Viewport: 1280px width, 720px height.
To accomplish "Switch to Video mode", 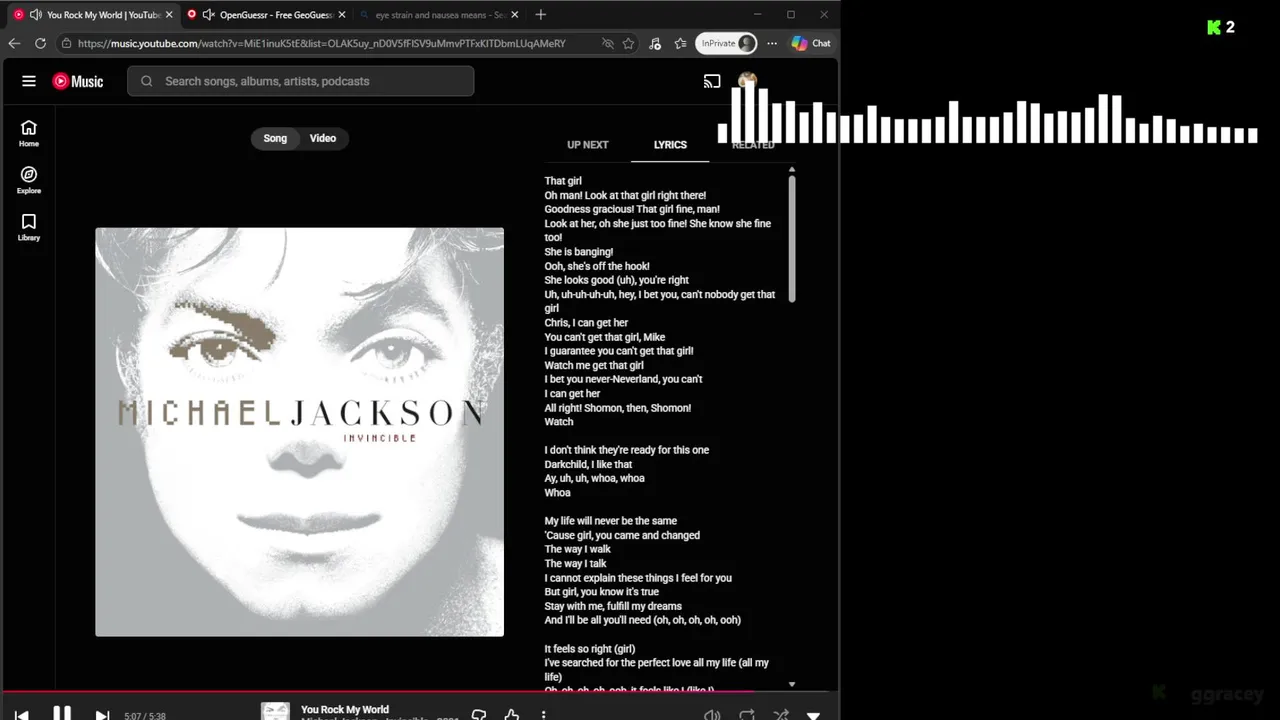I will pos(323,138).
